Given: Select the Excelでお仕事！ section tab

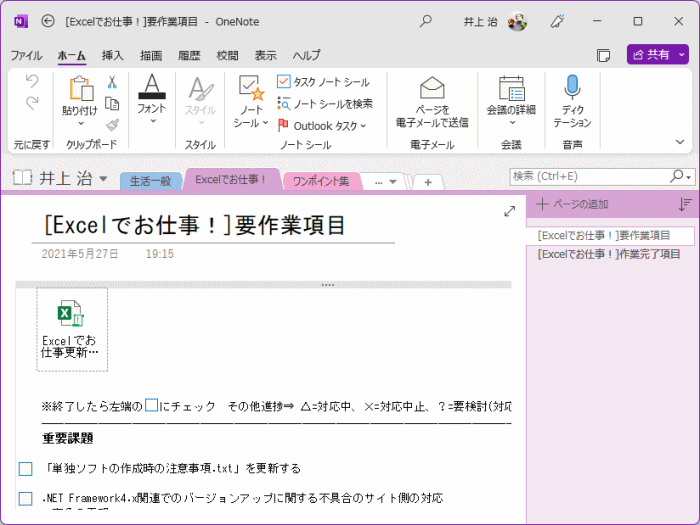Looking at the screenshot, I should 231,179.
